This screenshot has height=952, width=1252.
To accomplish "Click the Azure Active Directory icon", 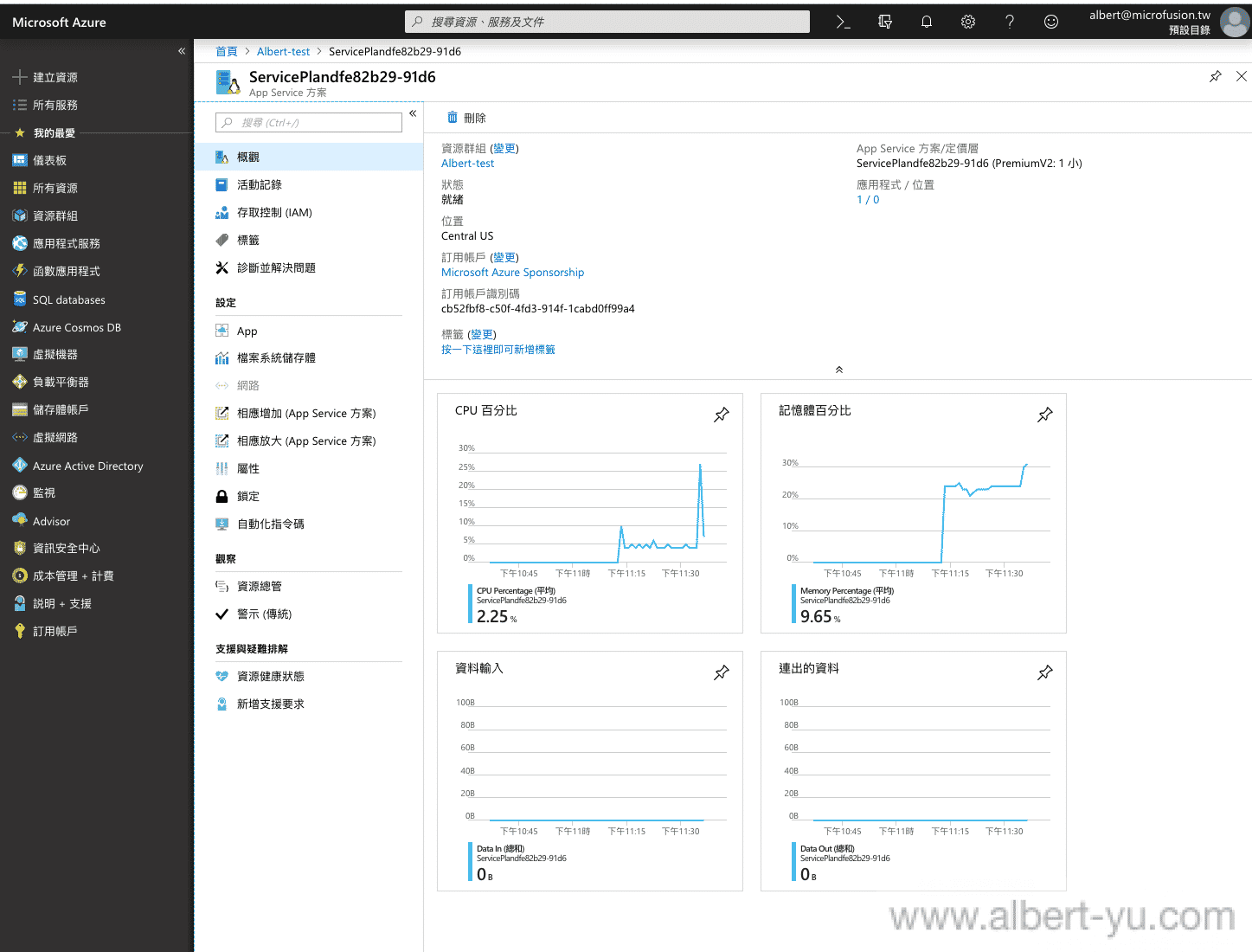I will tap(20, 465).
